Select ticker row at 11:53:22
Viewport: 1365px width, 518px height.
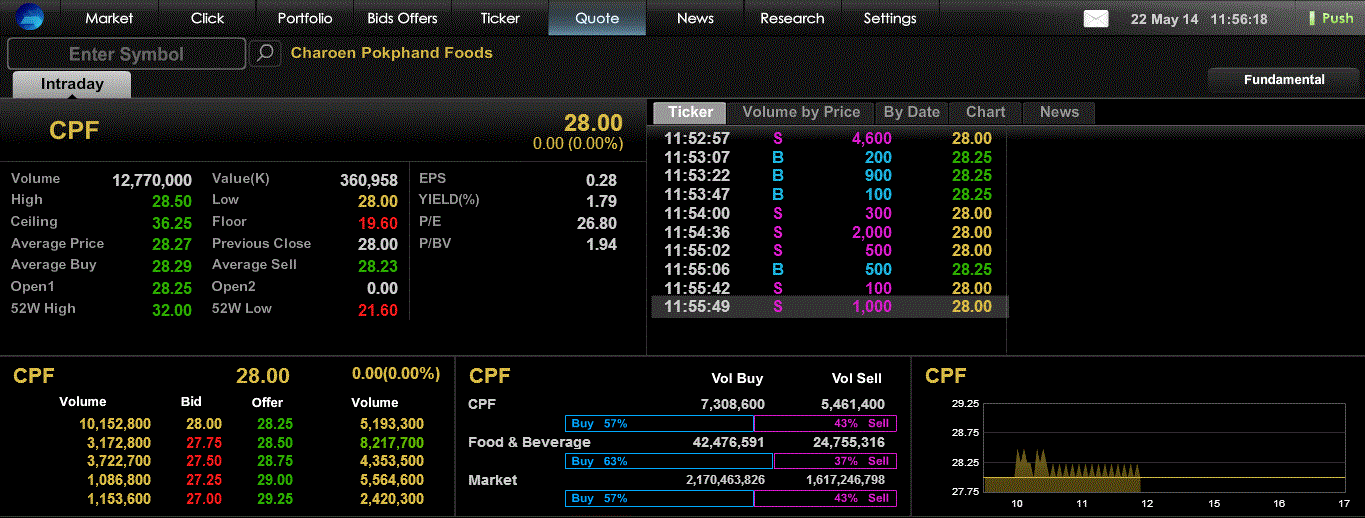[x=829, y=175]
